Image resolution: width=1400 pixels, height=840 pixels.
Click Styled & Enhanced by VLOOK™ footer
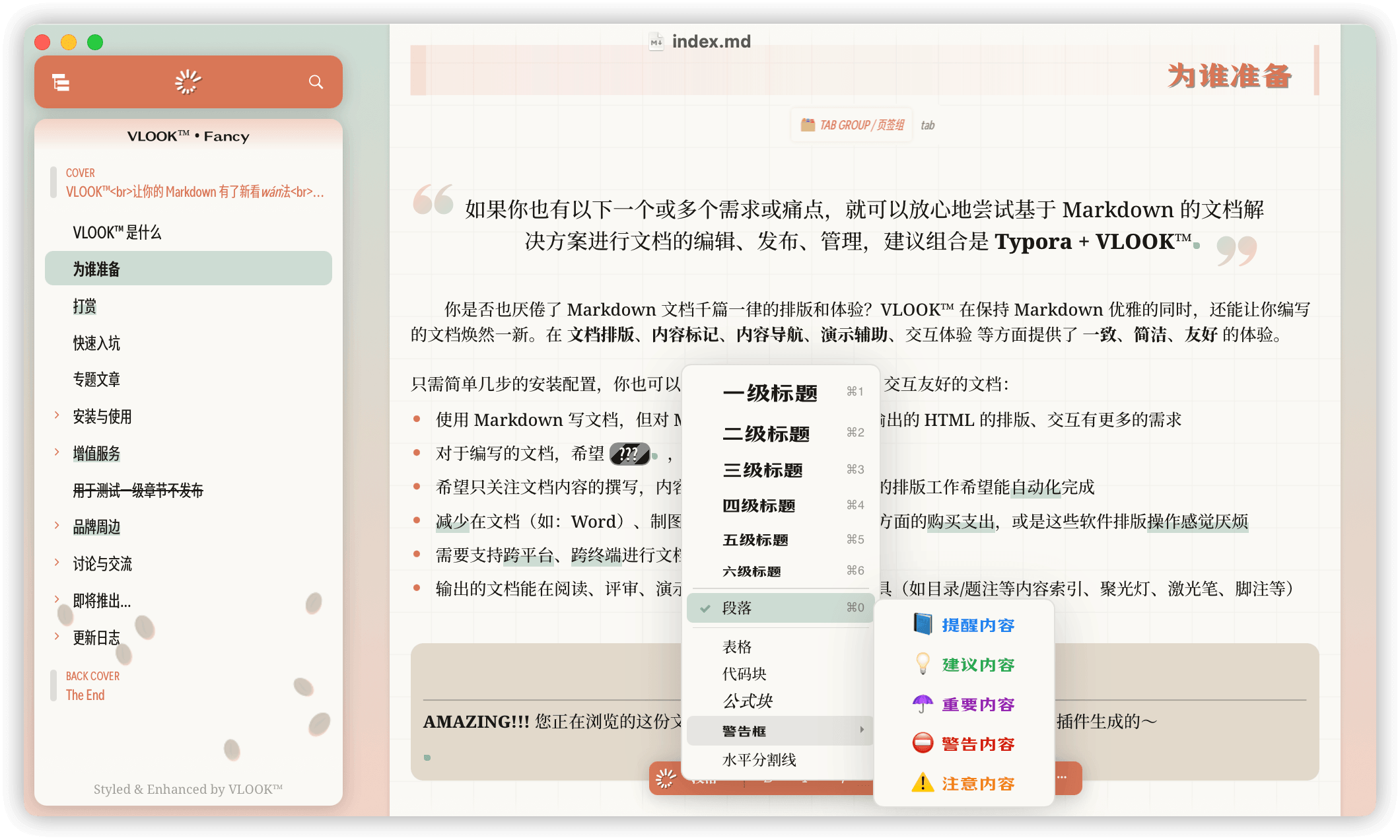(x=188, y=789)
